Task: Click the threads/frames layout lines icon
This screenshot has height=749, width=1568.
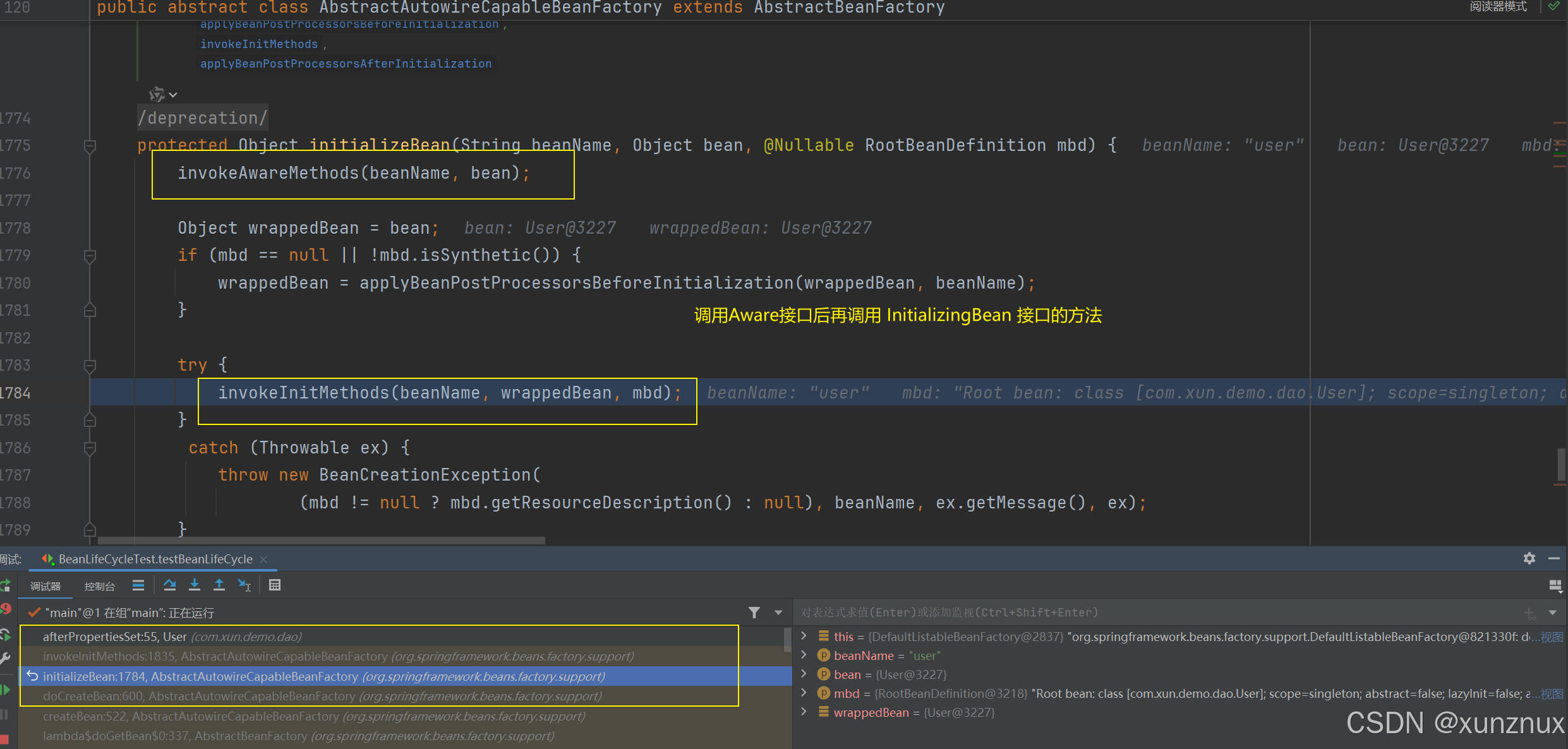Action: pos(138,585)
